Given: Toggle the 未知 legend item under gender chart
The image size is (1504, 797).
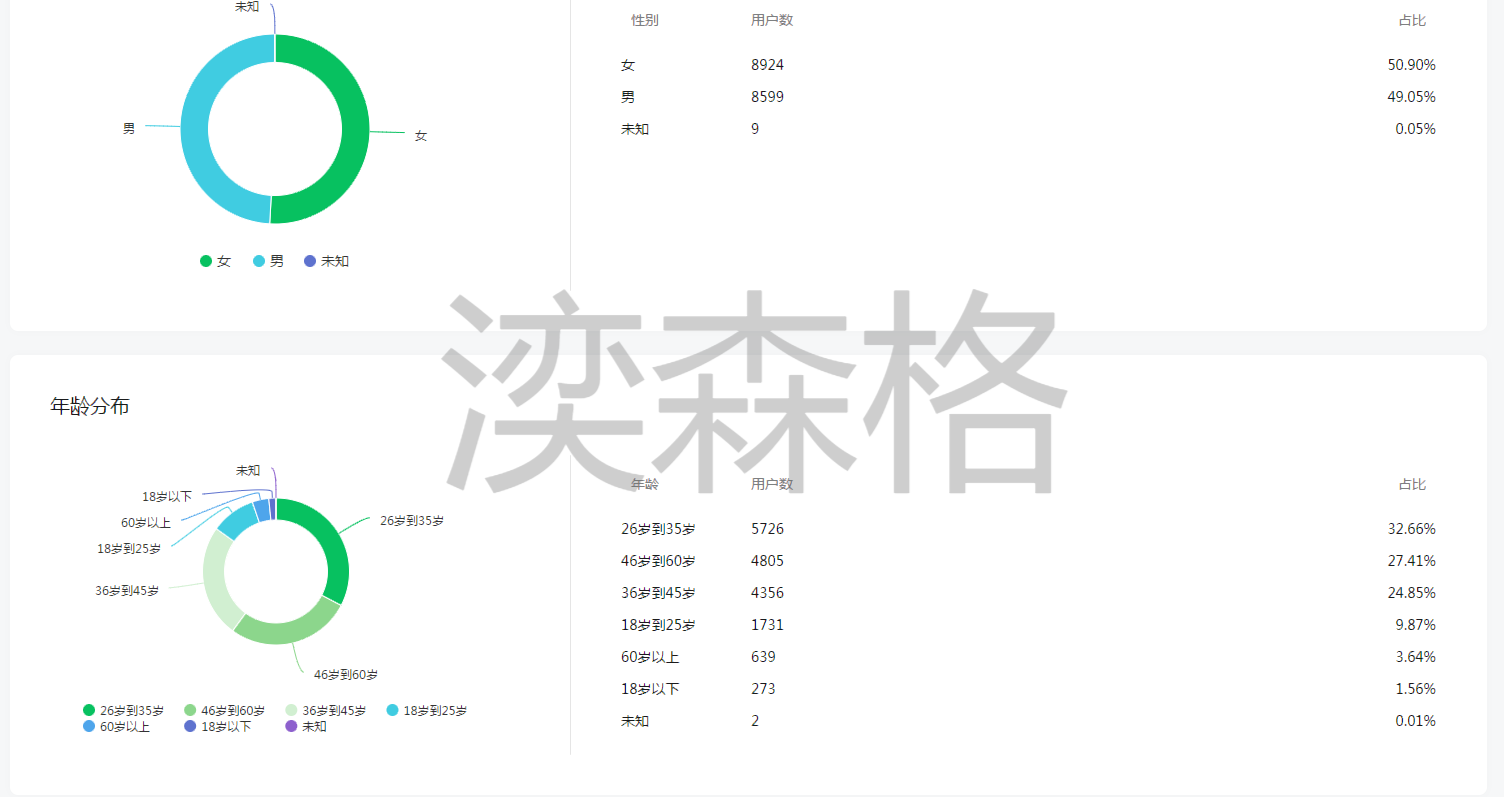Looking at the screenshot, I should click(x=326, y=261).
